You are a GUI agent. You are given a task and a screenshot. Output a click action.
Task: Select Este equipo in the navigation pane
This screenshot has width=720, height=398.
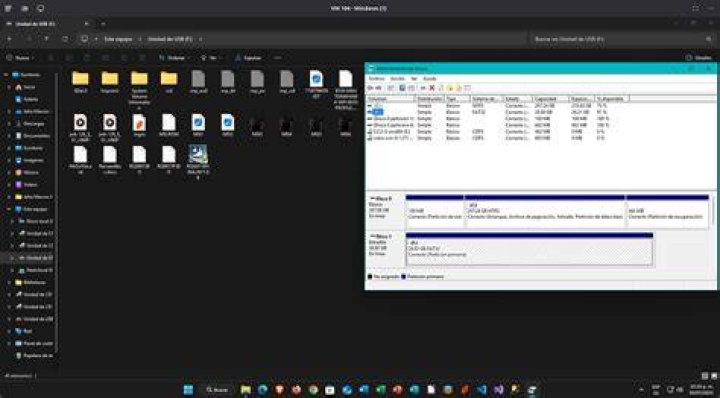31,209
